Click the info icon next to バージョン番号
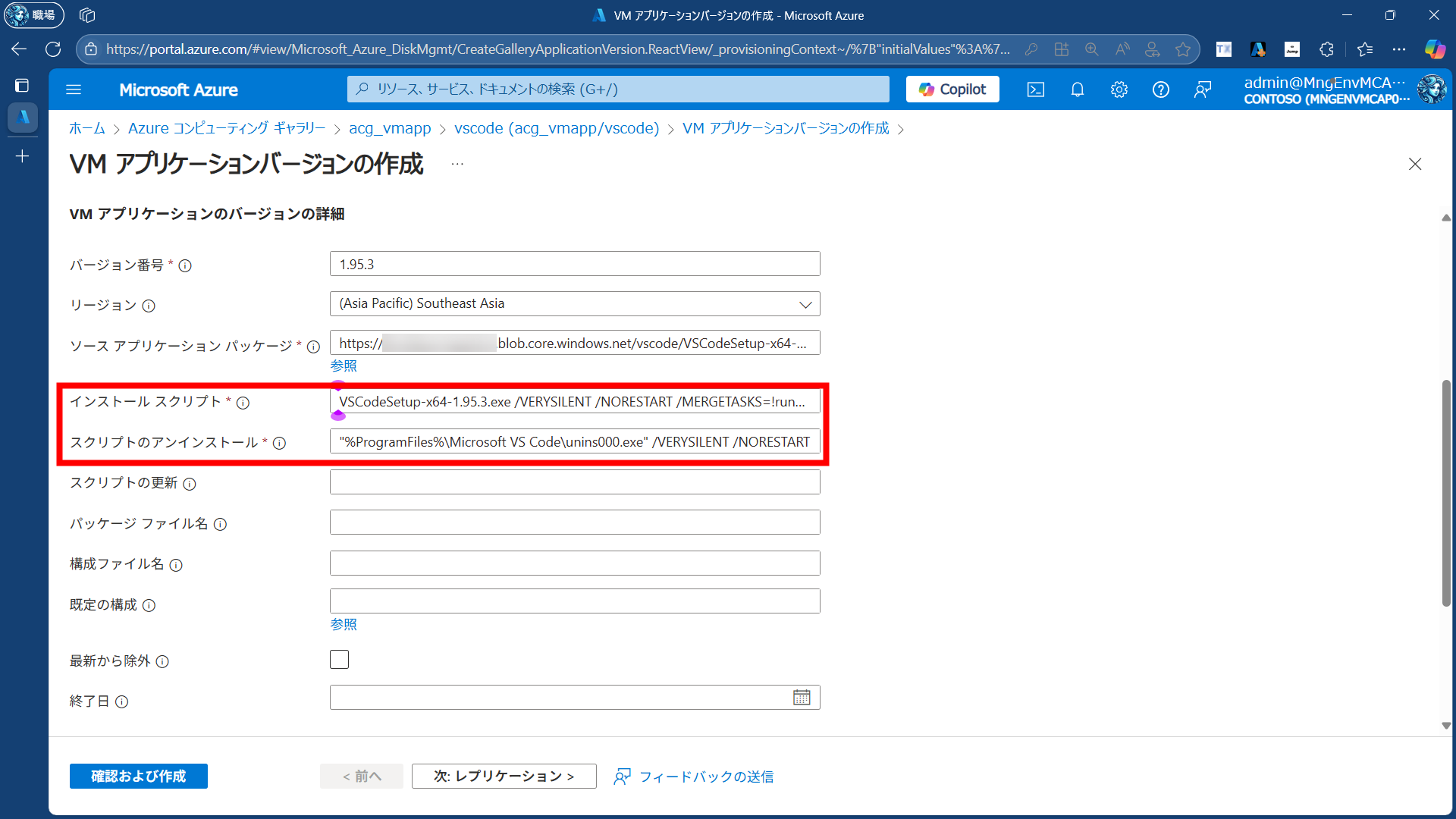1456x819 pixels. point(185,265)
